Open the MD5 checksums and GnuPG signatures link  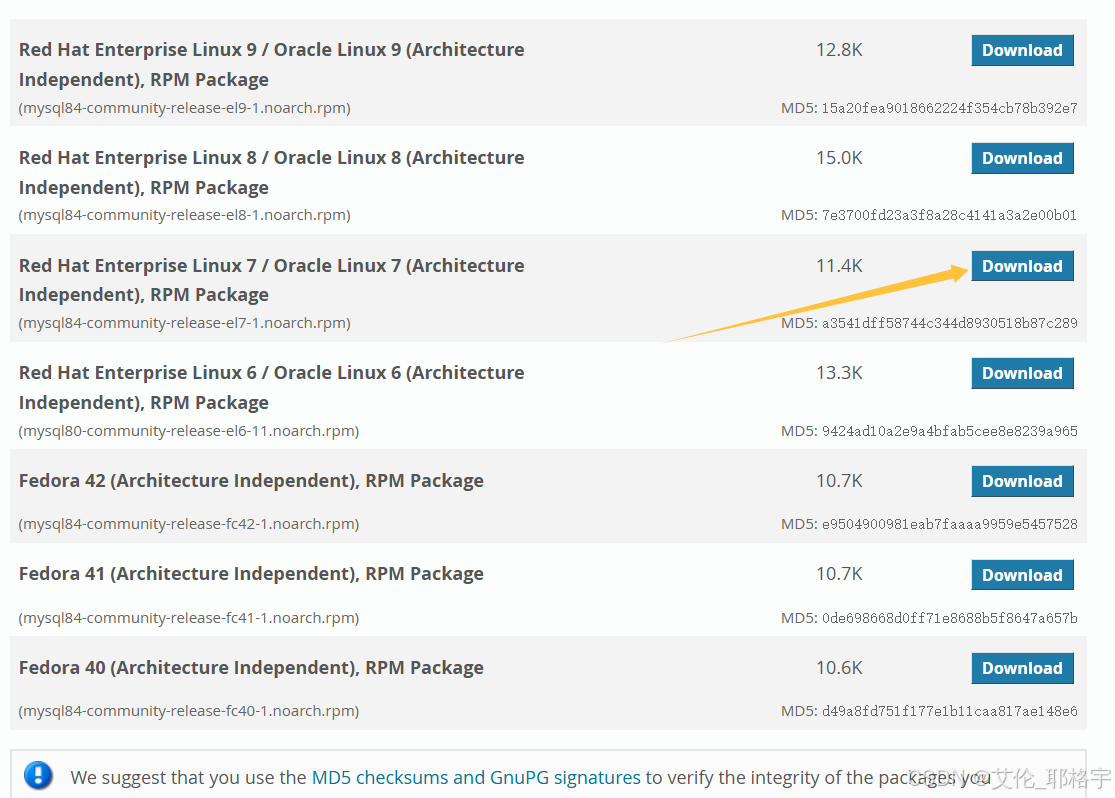coord(476,777)
